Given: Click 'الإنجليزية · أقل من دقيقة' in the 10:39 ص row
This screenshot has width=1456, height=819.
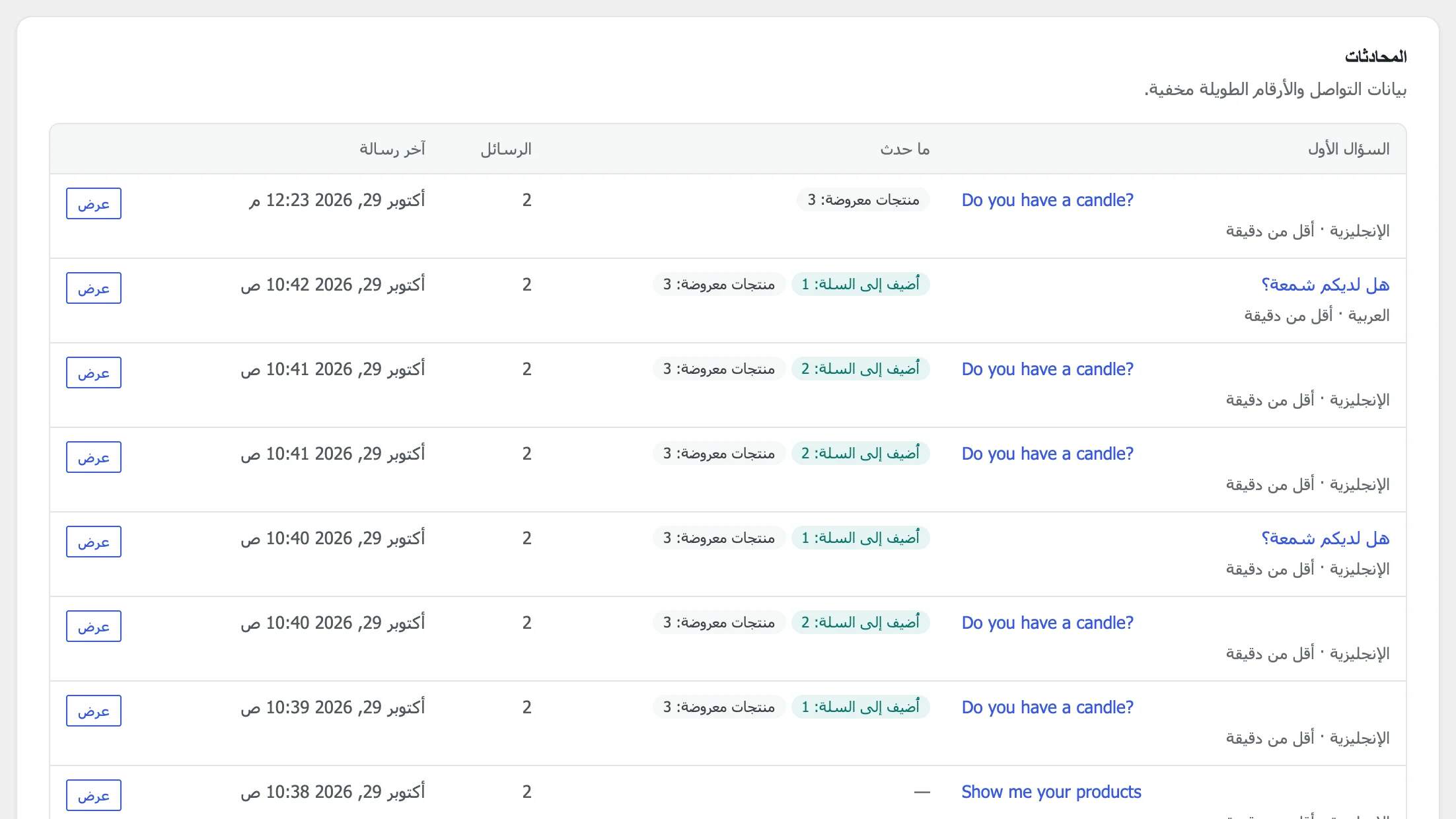Looking at the screenshot, I should click(1308, 738).
